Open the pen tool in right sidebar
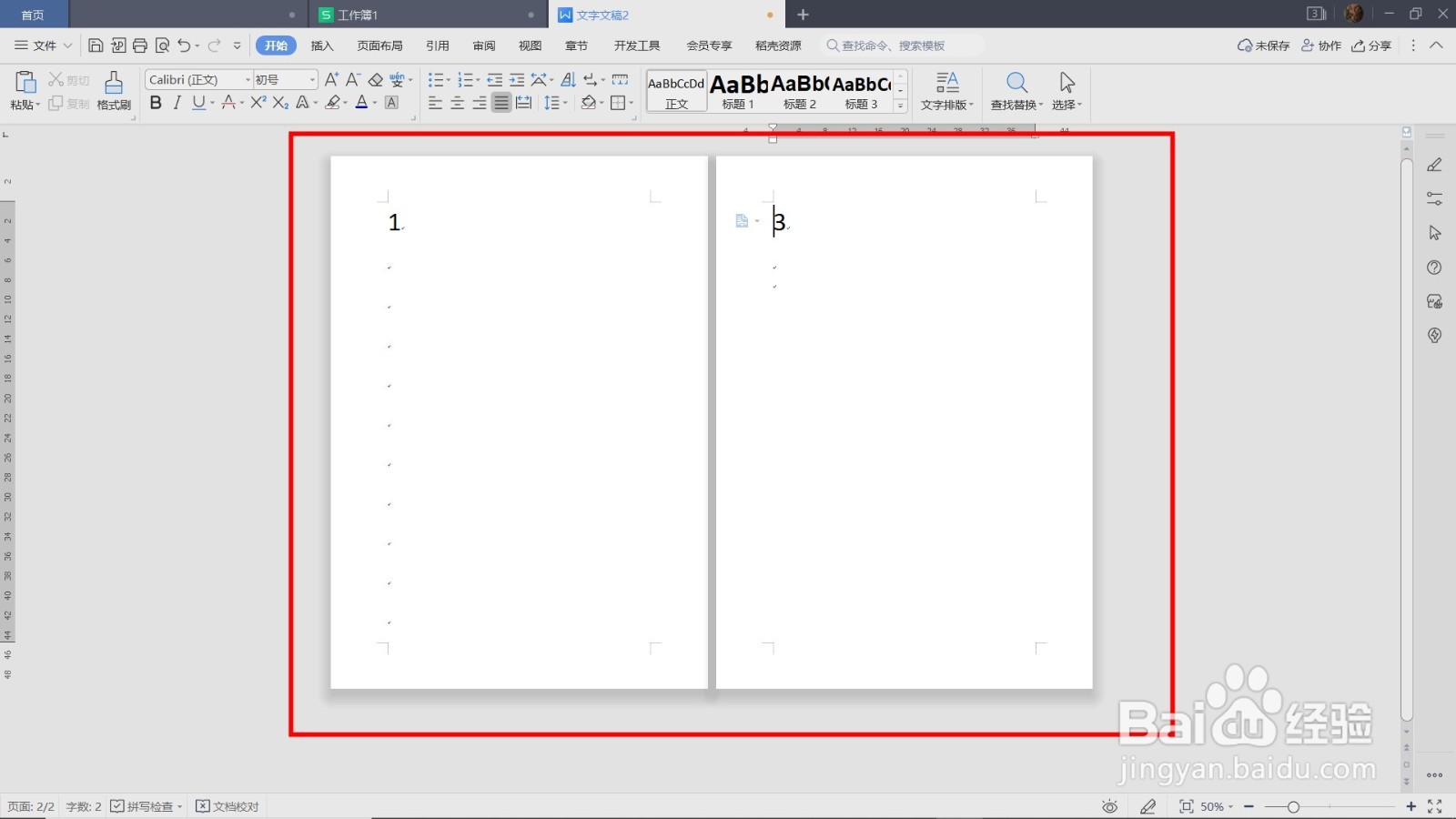 (1435, 165)
